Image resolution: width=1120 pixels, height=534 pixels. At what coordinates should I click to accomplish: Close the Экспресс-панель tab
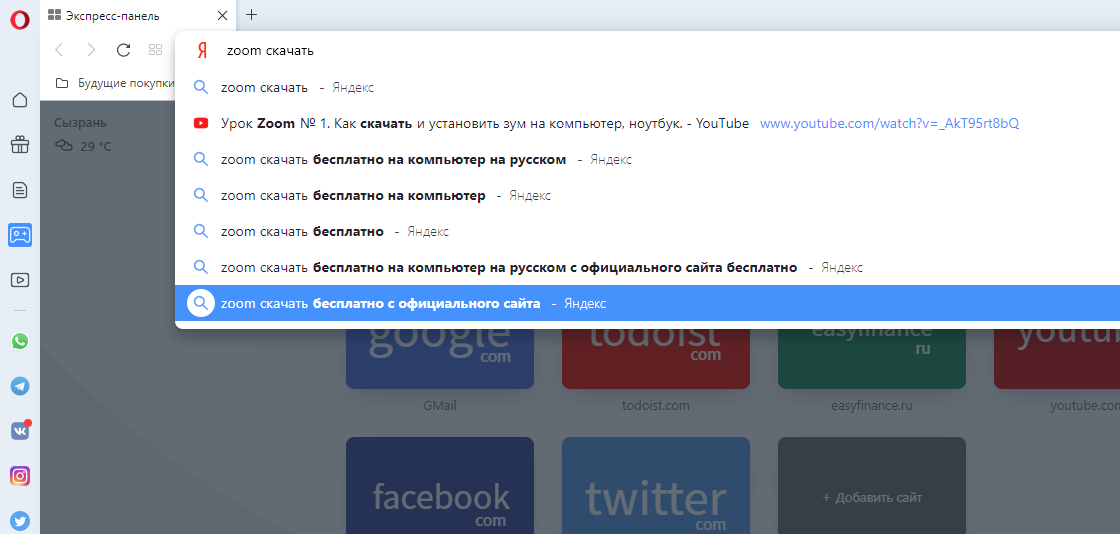(x=222, y=15)
